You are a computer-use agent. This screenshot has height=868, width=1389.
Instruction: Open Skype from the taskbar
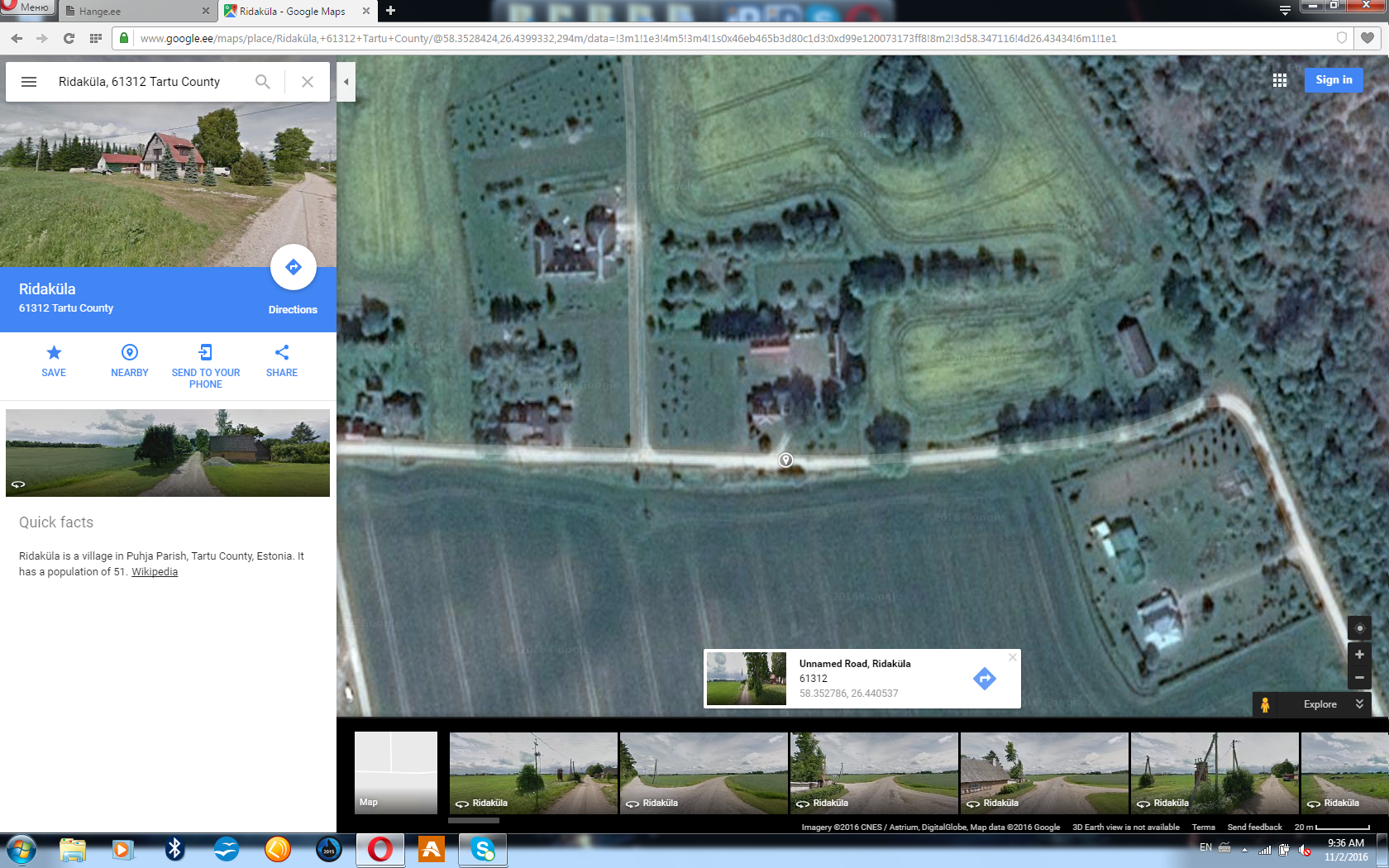483,850
